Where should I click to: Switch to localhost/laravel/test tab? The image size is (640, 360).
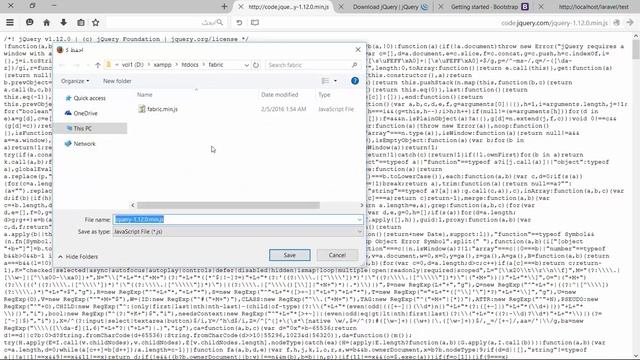click(x=593, y=7)
